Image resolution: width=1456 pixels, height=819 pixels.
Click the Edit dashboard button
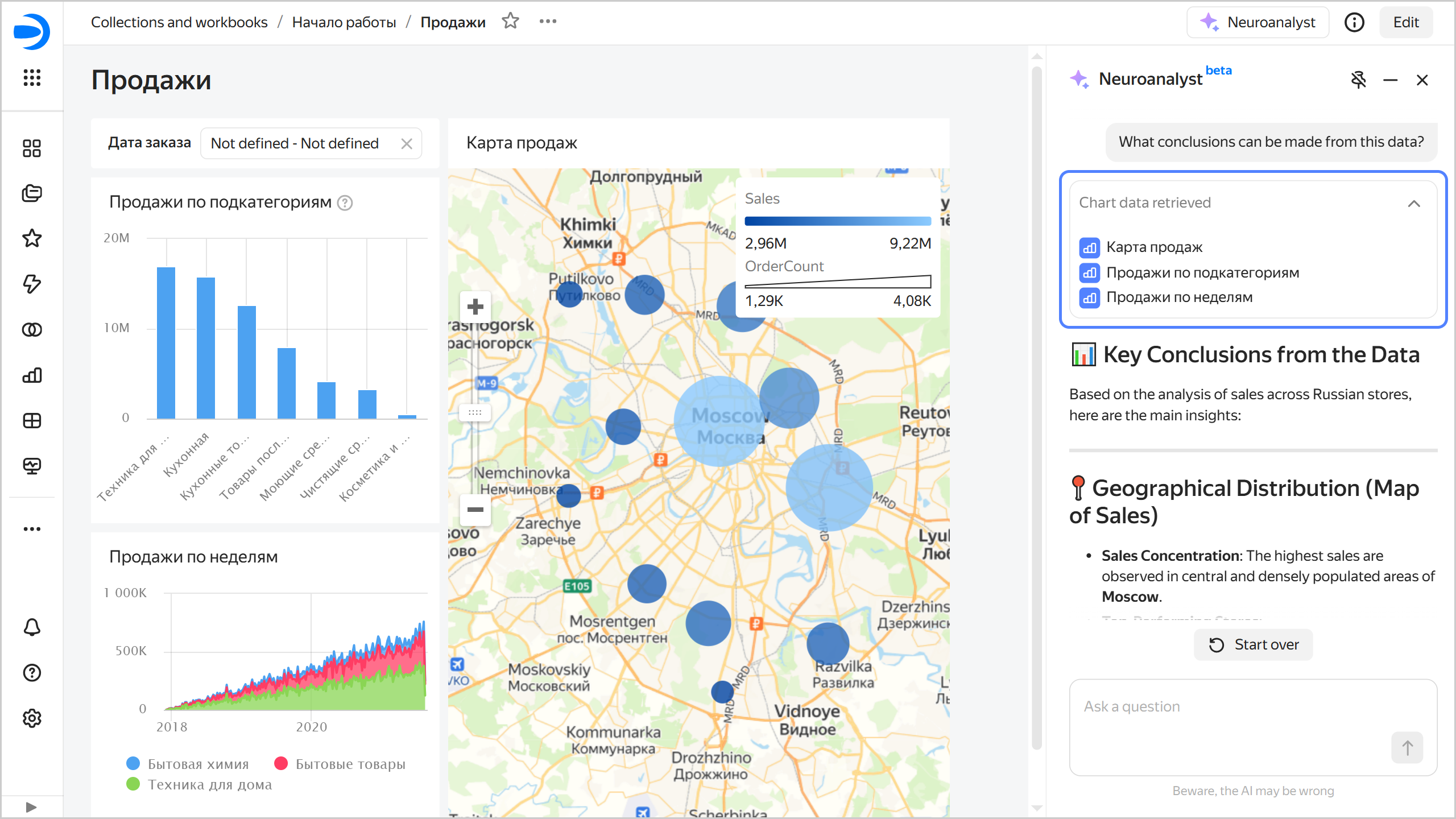pos(1405,23)
